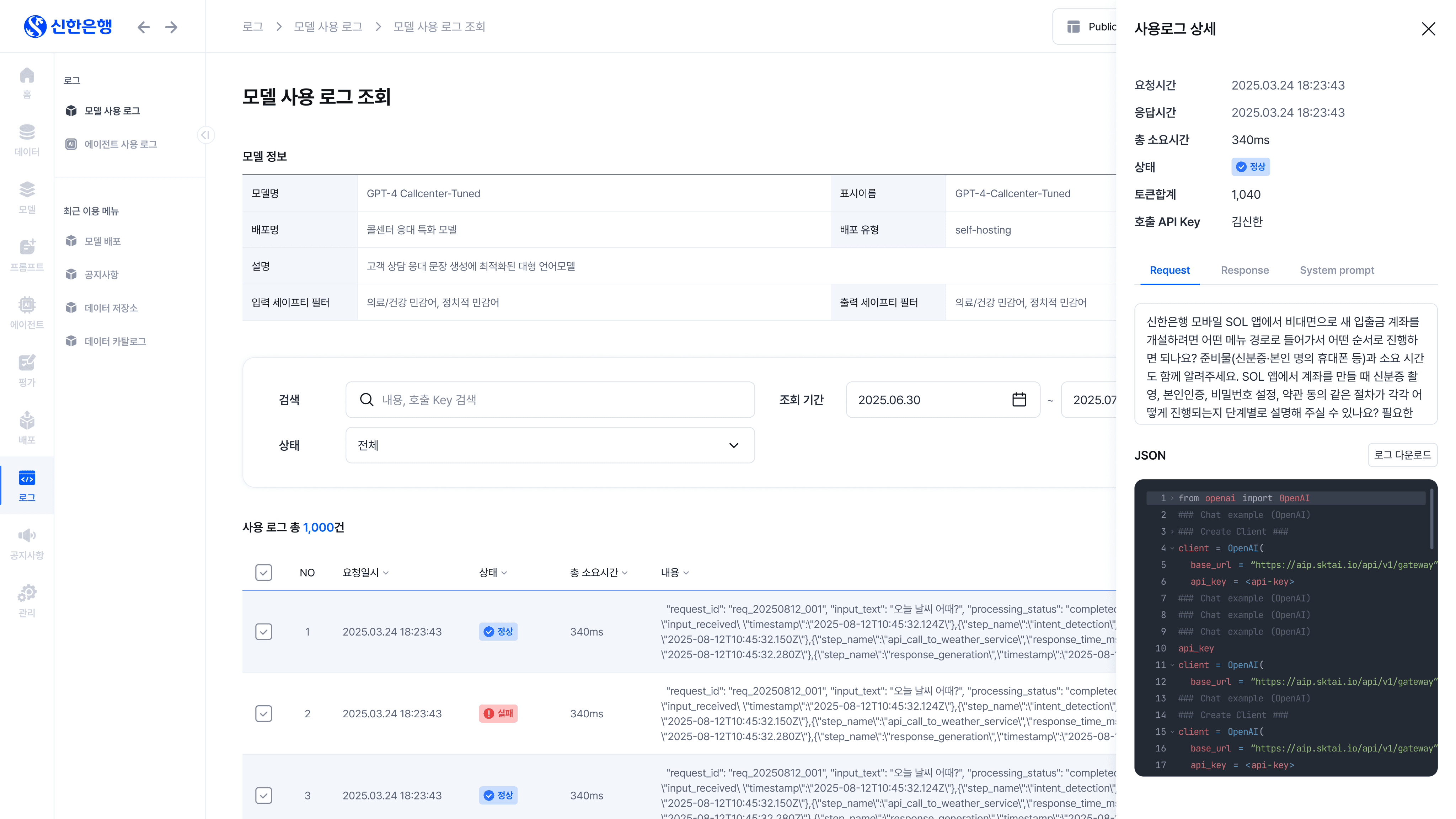Toggle checkbox for log row 1
1456x819 pixels.
click(x=263, y=631)
